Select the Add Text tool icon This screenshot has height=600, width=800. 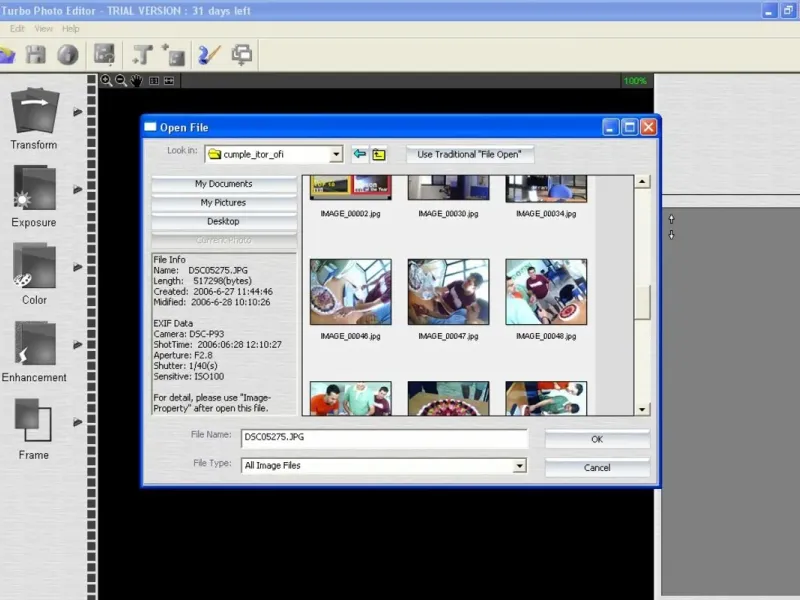point(141,54)
